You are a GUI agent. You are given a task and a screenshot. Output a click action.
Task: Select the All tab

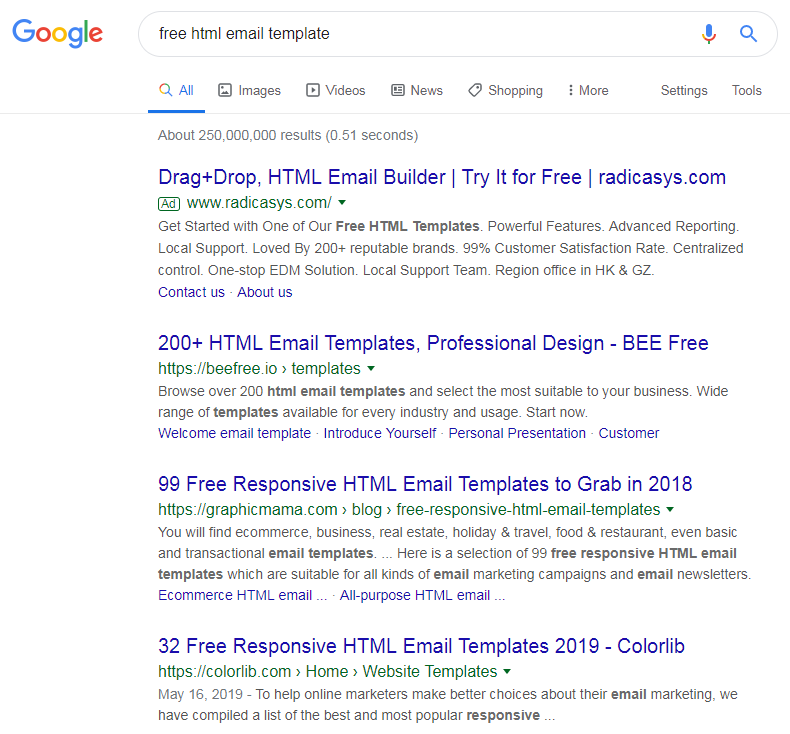click(176, 91)
